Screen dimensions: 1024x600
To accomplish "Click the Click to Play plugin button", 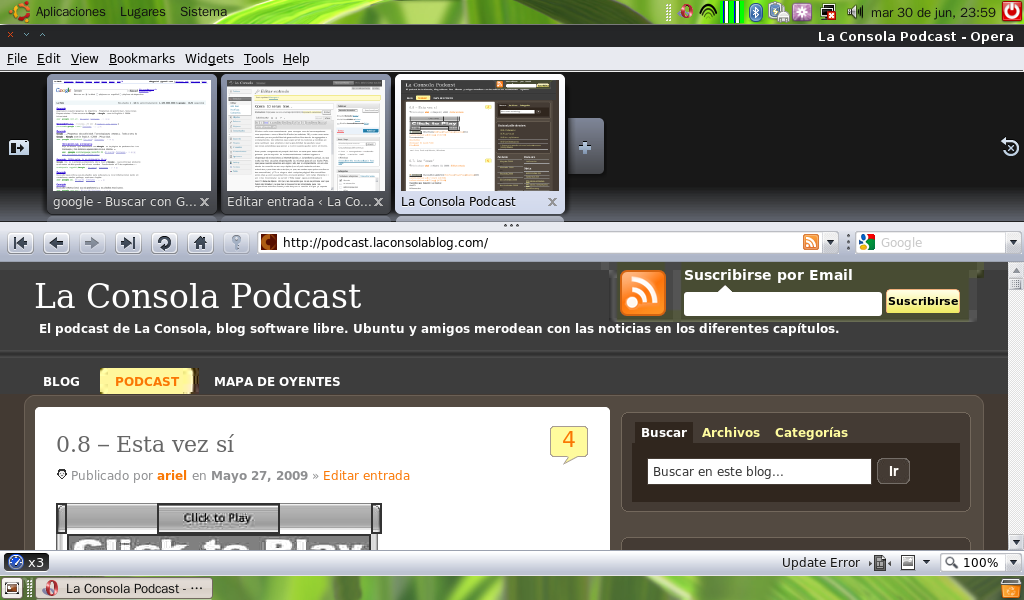I will [x=219, y=518].
